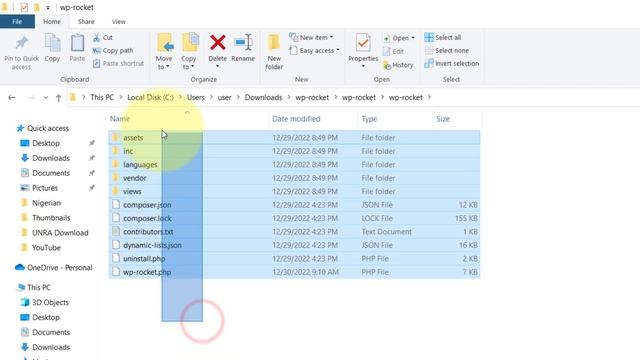640x360 pixels.
Task: Click Copy path in Clipboard group
Action: tap(113, 51)
